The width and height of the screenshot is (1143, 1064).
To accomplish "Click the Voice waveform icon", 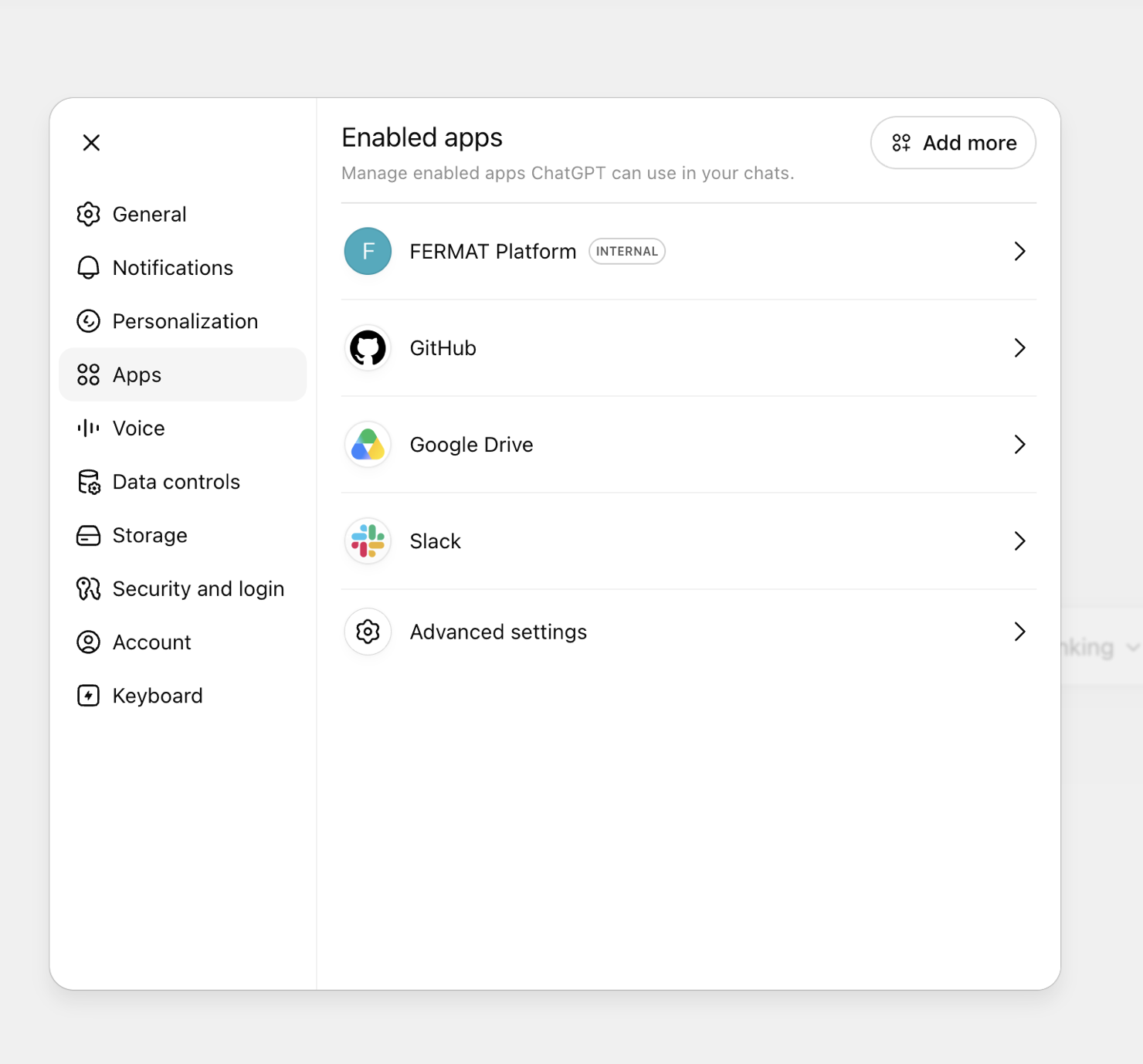I will (x=89, y=428).
